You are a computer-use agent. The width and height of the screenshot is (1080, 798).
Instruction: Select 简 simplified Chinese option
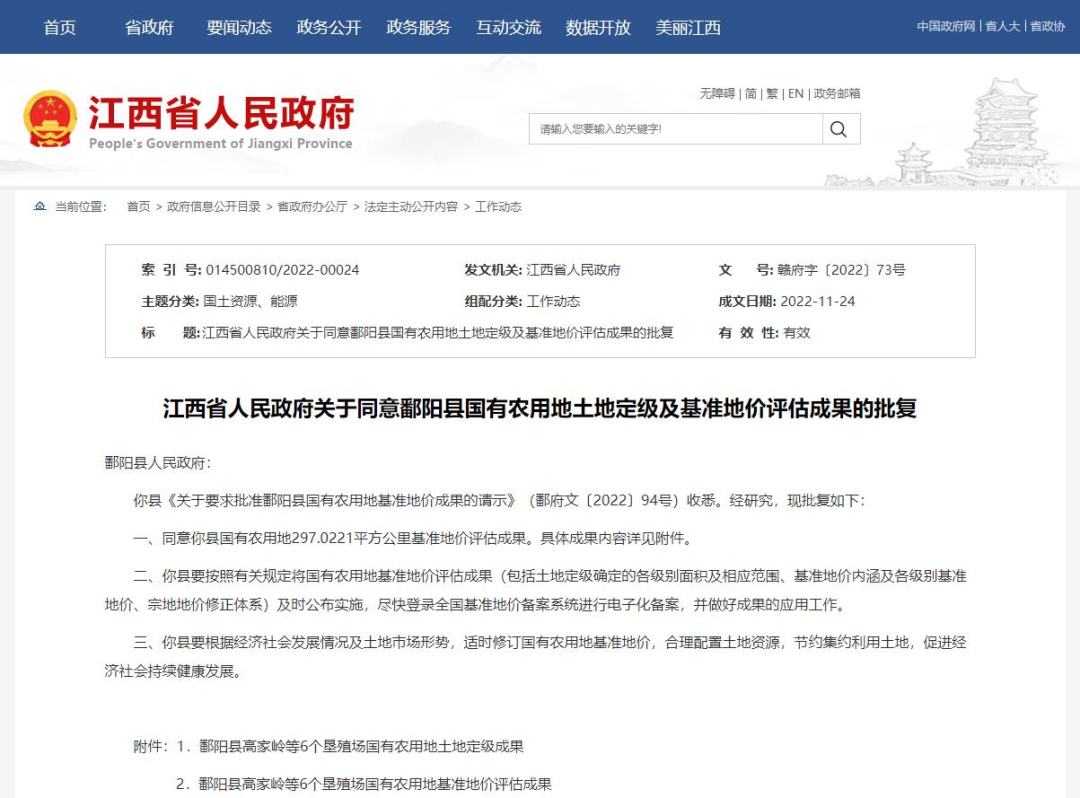(x=750, y=94)
